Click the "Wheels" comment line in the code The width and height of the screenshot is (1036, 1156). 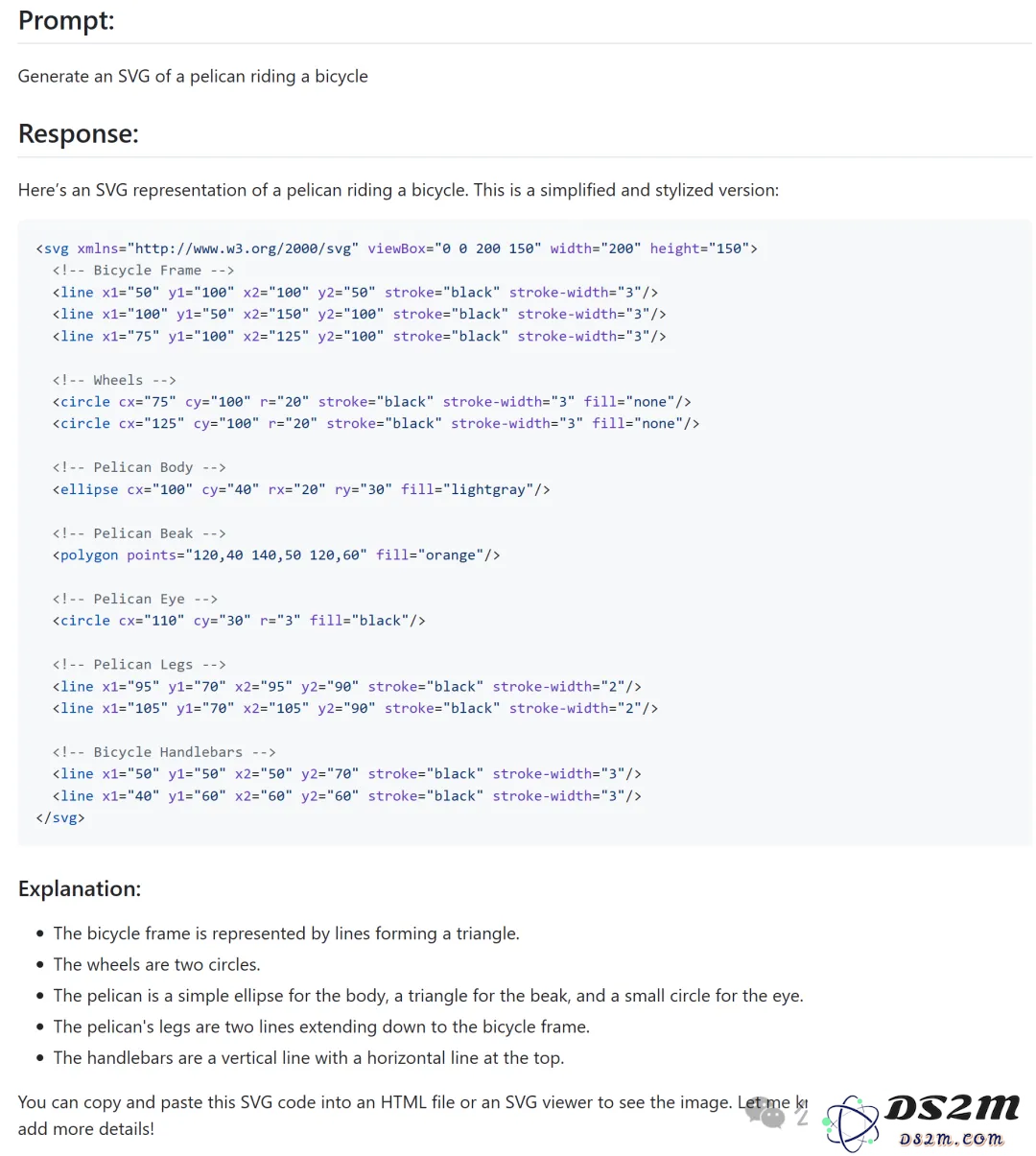point(114,380)
